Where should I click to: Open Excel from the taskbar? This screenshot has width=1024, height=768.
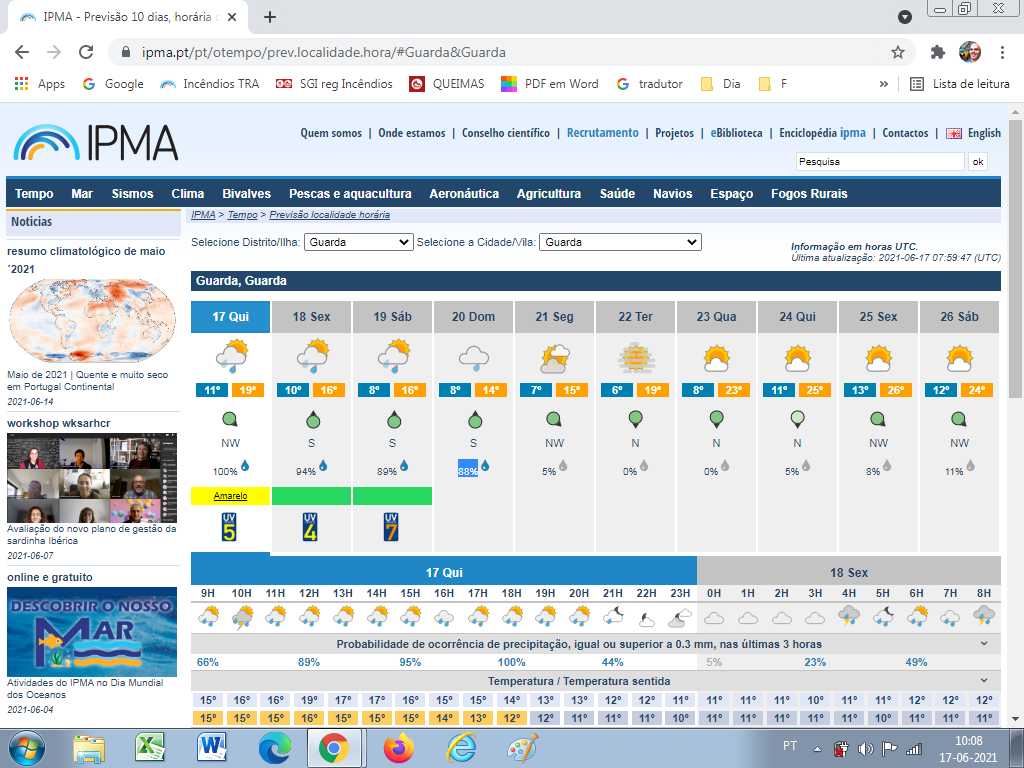tap(150, 748)
